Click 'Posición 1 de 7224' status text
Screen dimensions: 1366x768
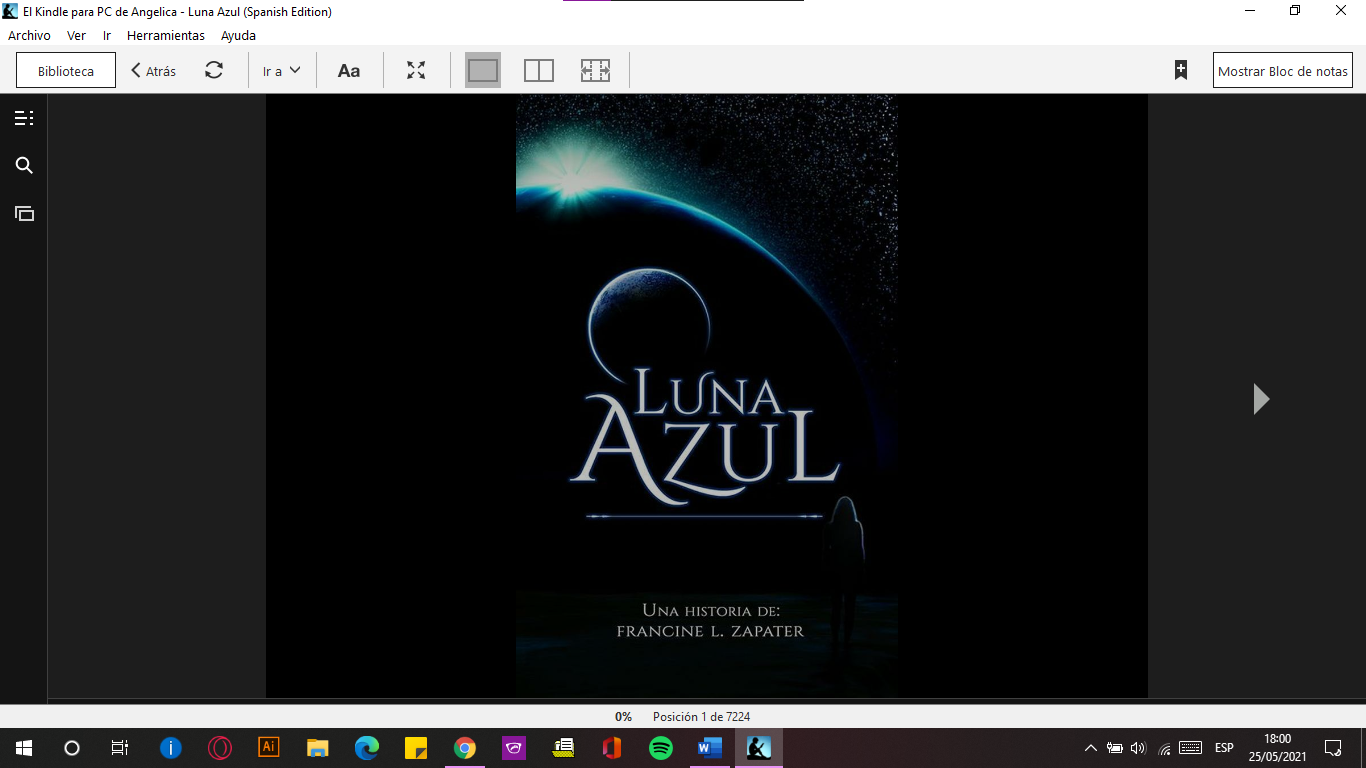click(x=701, y=716)
